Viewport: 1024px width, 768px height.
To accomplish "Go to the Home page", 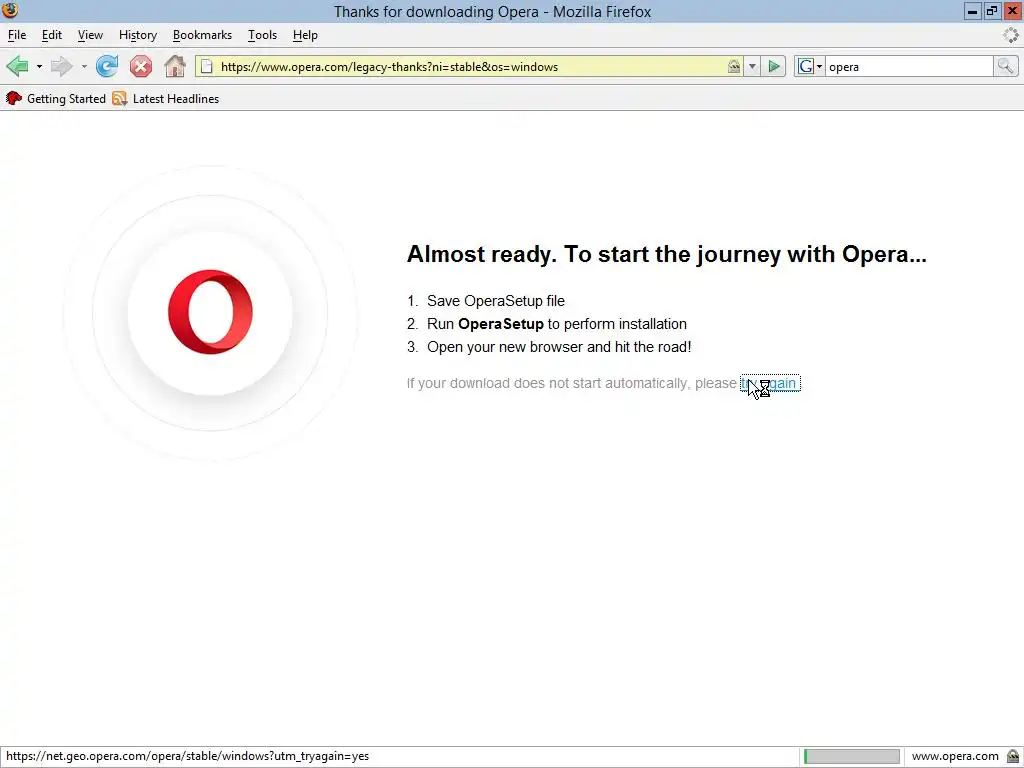I will point(174,66).
